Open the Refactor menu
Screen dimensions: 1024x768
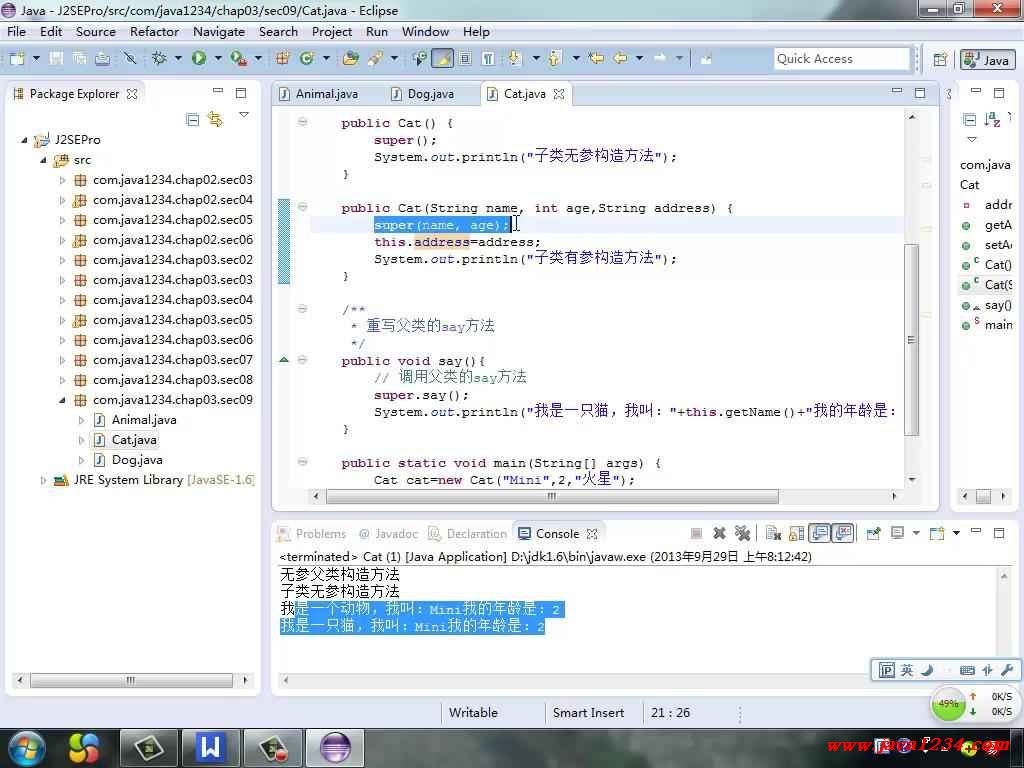point(154,31)
